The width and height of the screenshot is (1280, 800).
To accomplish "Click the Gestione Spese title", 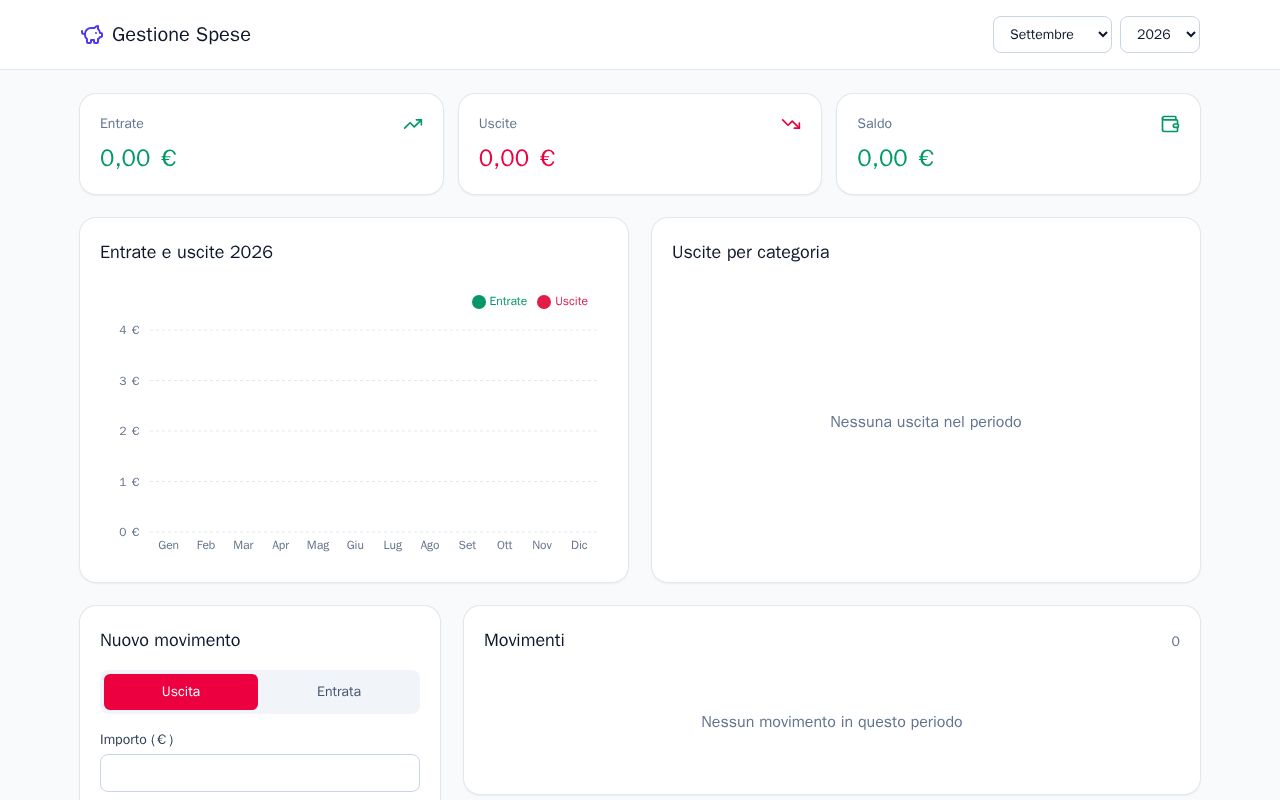I will click(181, 35).
